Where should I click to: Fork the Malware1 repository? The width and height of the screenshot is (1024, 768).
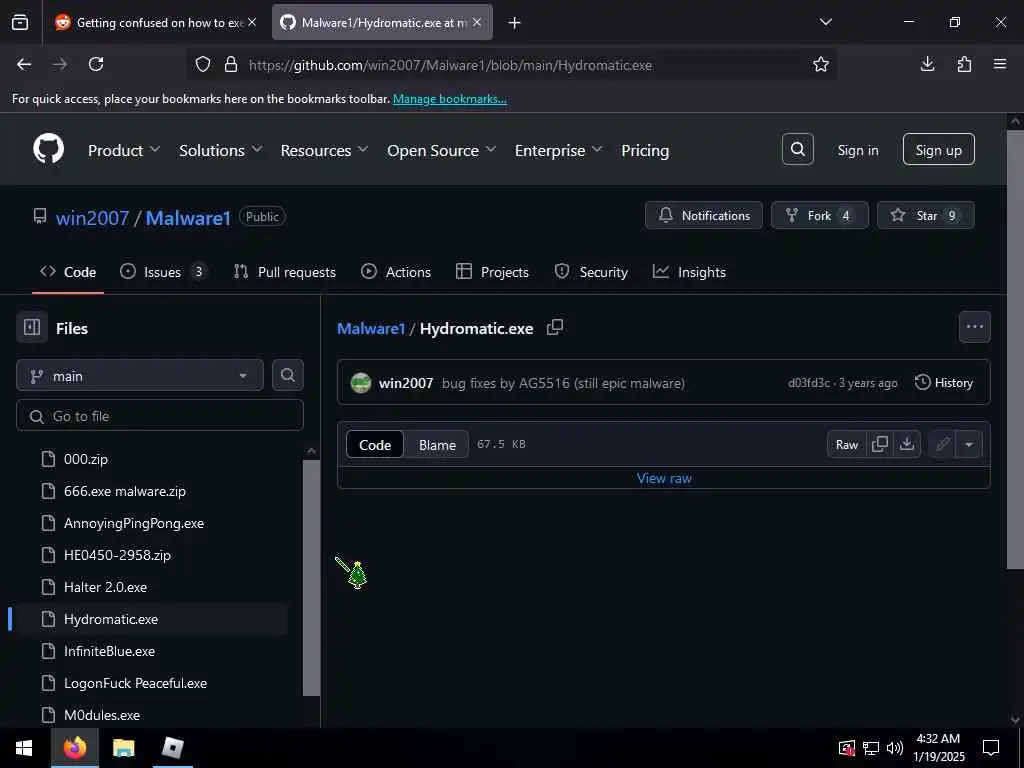pos(820,215)
